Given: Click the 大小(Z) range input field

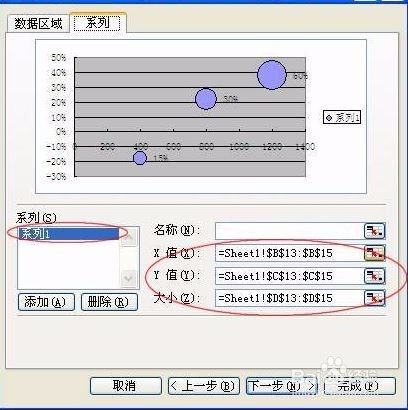Looking at the screenshot, I should point(289,298).
